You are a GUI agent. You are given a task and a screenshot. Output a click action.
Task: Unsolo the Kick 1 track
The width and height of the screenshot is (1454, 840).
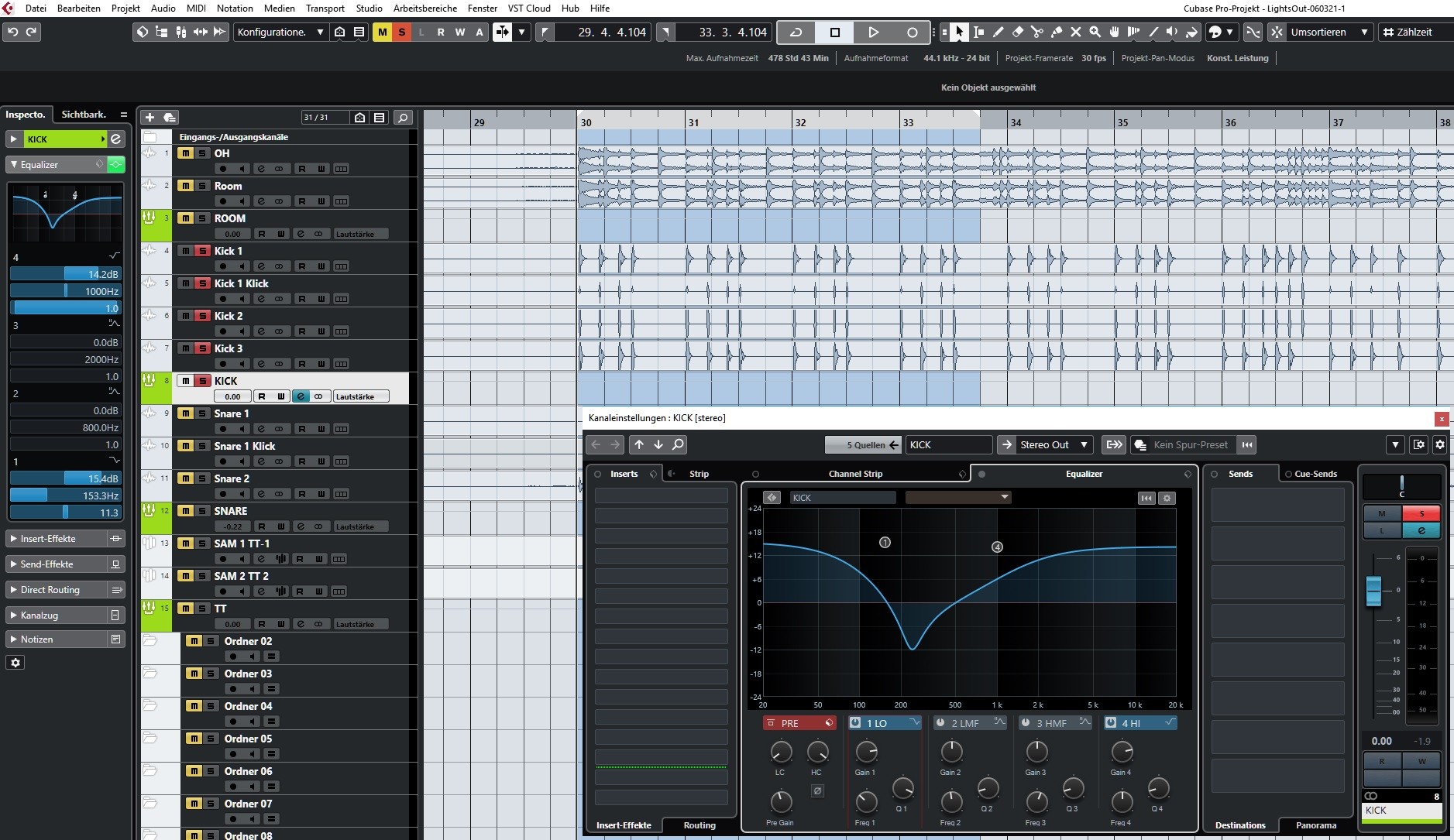pyautogui.click(x=202, y=251)
